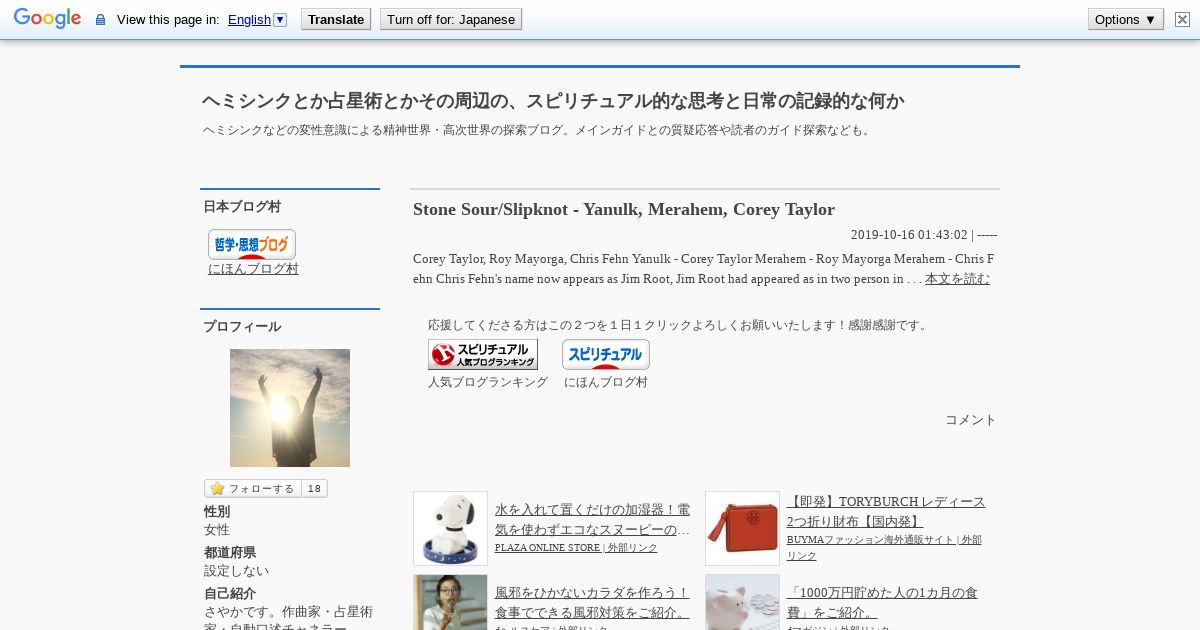This screenshot has height=630, width=1200.
Task: Click Turn off for: Japanese button
Action: click(451, 19)
